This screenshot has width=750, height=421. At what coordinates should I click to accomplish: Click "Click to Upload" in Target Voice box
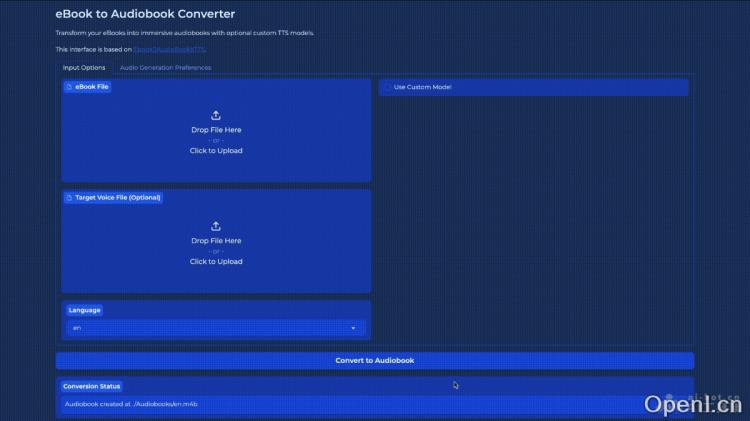coord(216,262)
